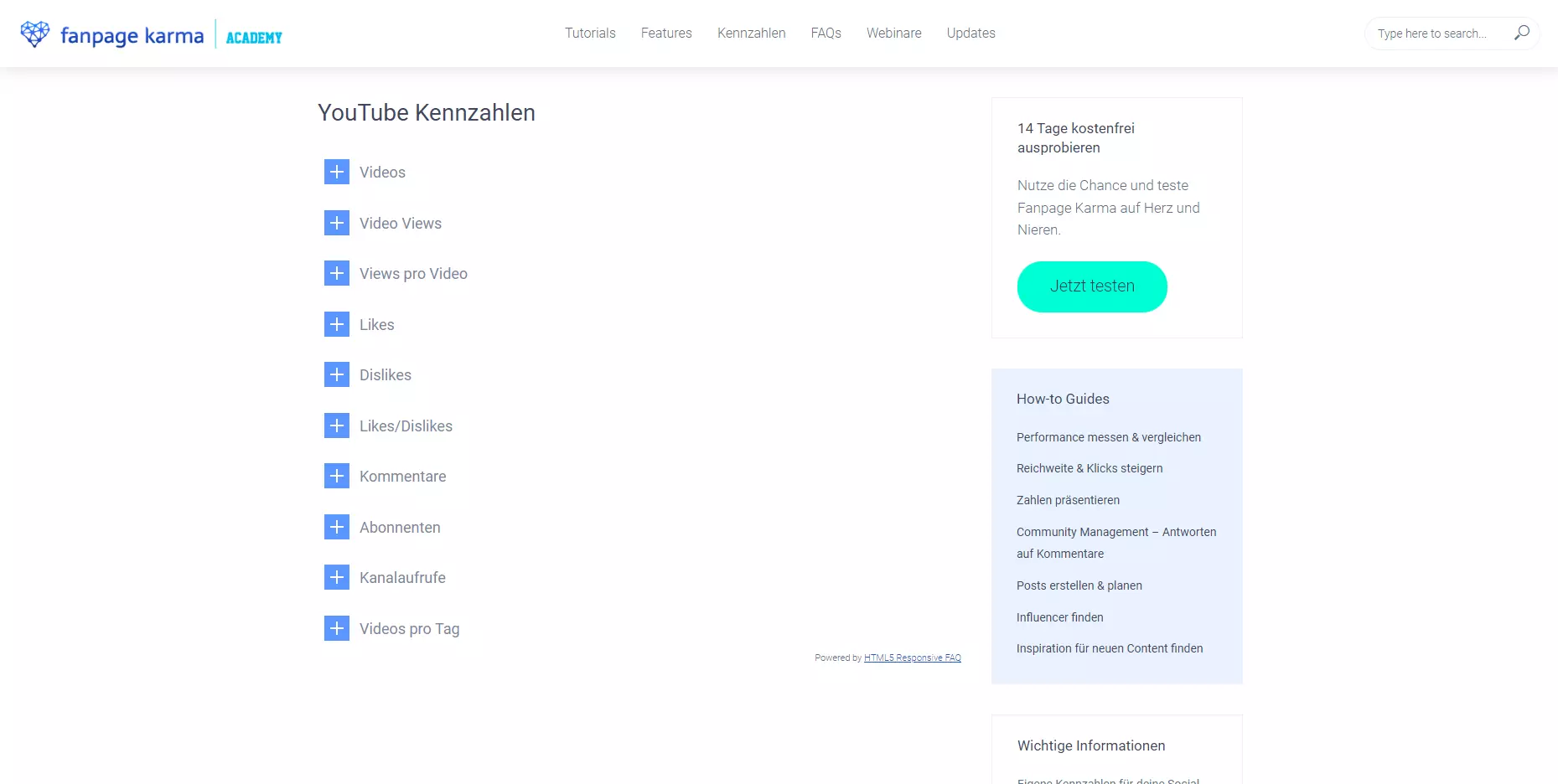Click the Views pro Video accordion title
This screenshot has width=1558, height=784.
pos(413,273)
